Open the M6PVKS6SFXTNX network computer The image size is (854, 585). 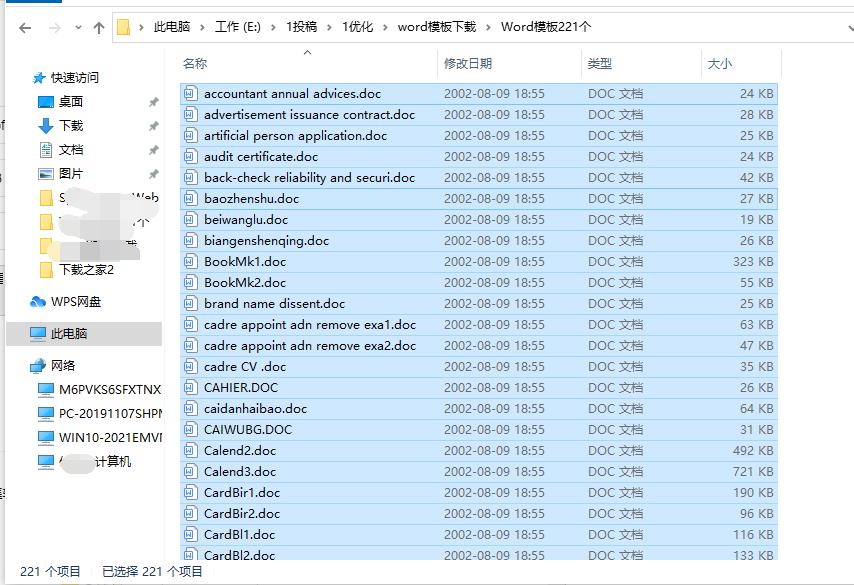pyautogui.click(x=109, y=390)
